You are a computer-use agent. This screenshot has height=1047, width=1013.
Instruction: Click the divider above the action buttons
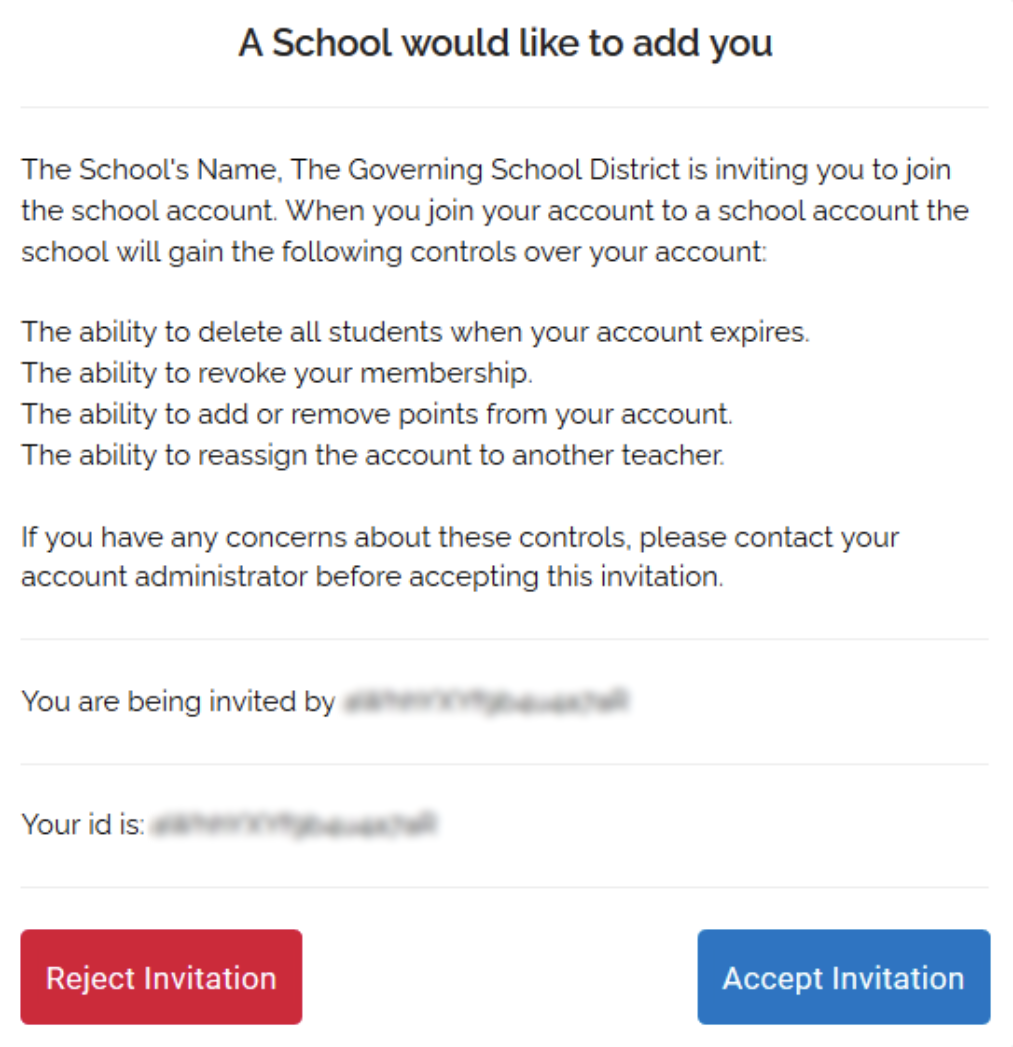(506, 886)
